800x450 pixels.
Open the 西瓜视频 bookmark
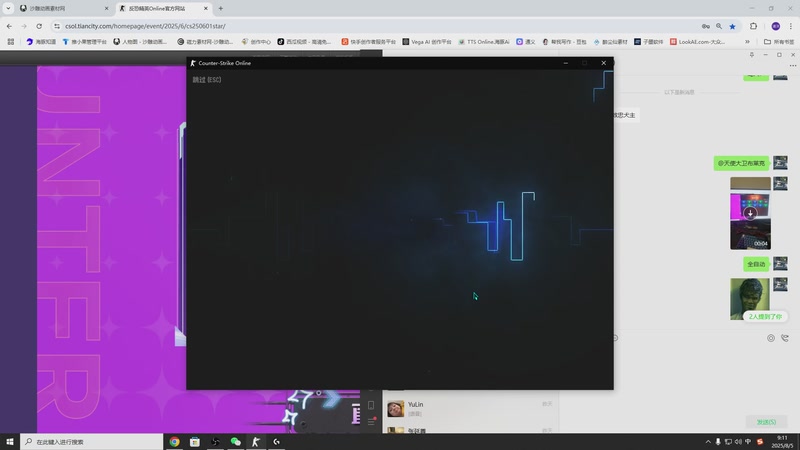point(305,41)
